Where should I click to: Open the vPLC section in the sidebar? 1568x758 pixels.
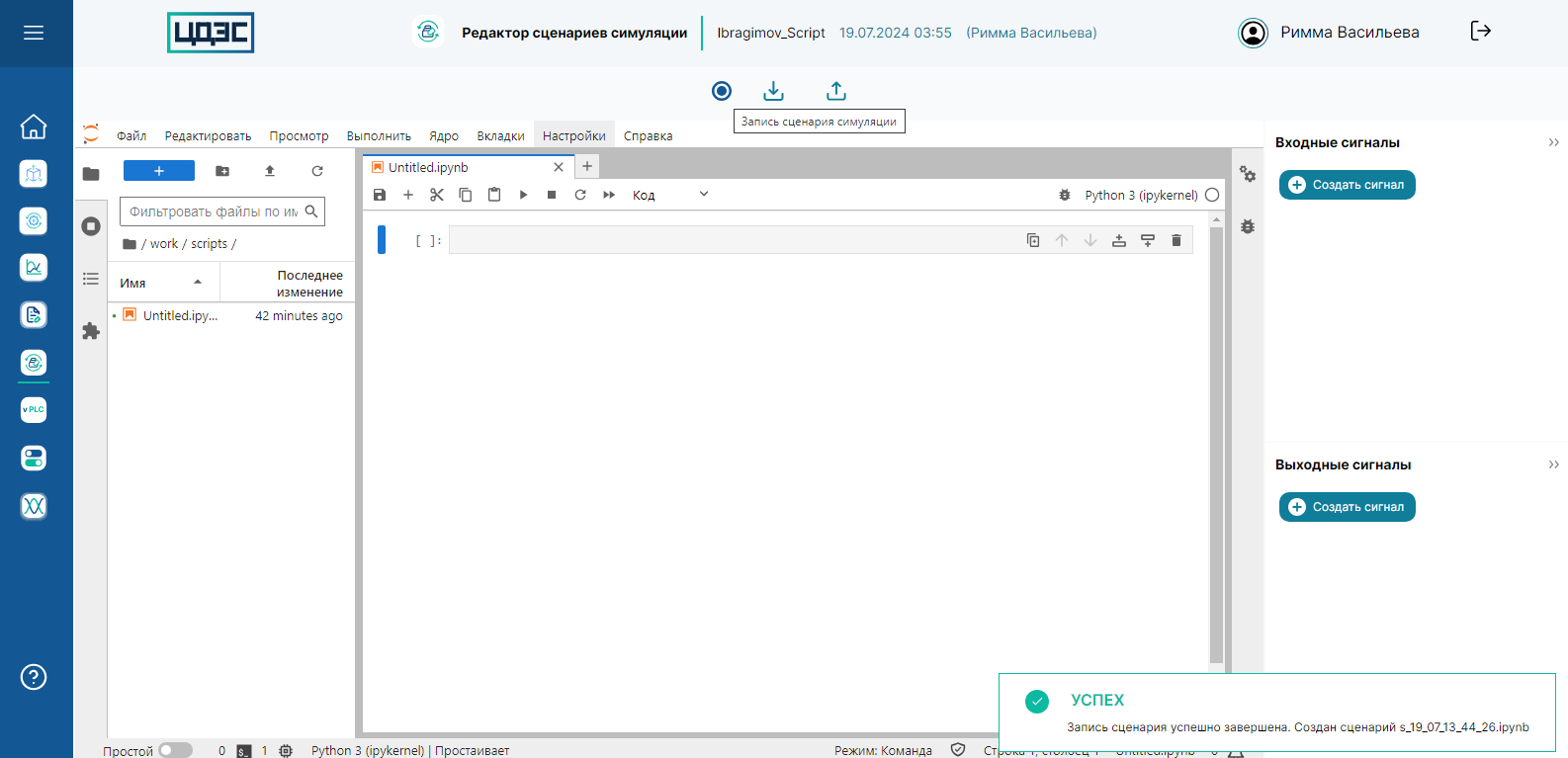tap(34, 410)
